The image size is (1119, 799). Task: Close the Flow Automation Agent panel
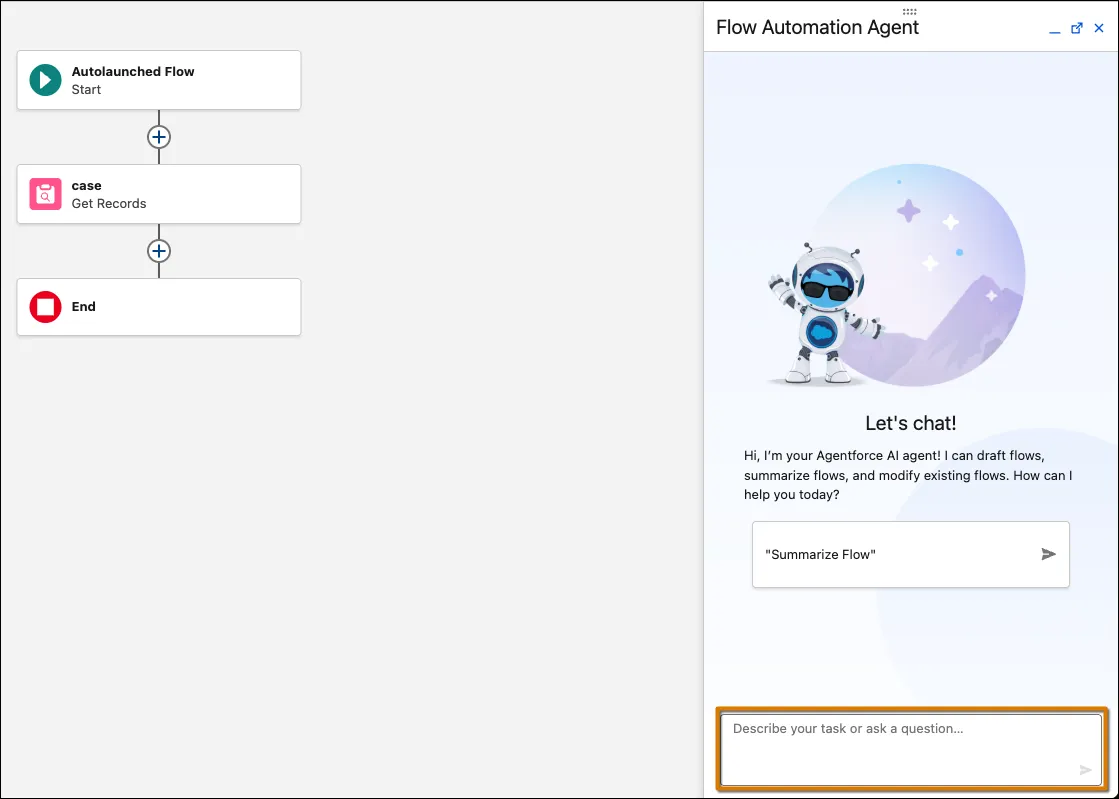point(1100,28)
